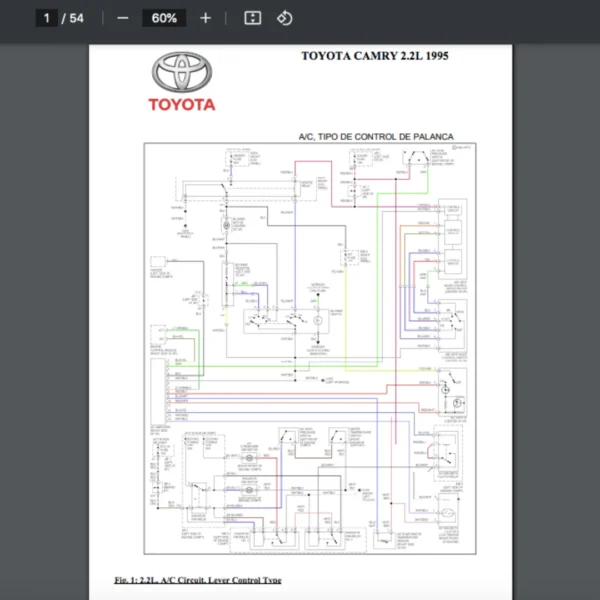This screenshot has width=600, height=600.
Task: Select the 60% zoom level field
Action: (x=164, y=18)
